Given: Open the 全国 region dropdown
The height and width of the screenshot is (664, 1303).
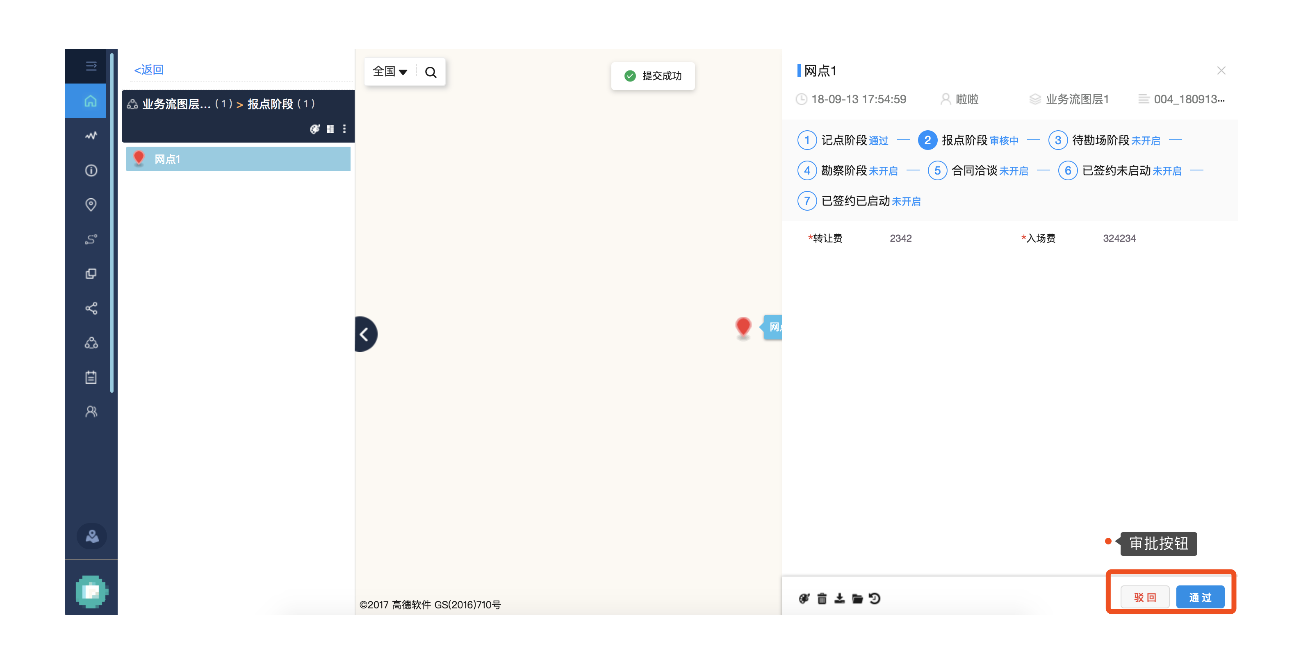Looking at the screenshot, I should pos(389,72).
